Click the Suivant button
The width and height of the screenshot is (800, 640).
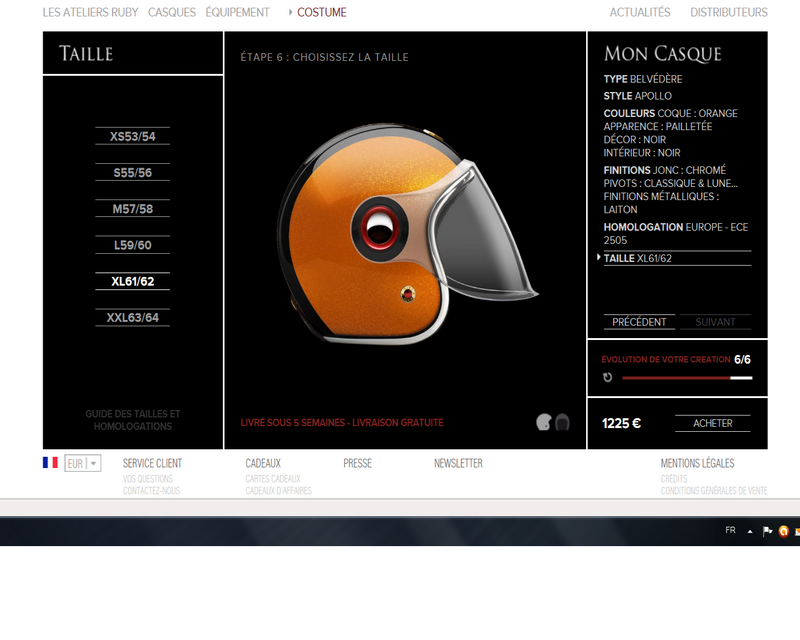pyautogui.click(x=715, y=322)
